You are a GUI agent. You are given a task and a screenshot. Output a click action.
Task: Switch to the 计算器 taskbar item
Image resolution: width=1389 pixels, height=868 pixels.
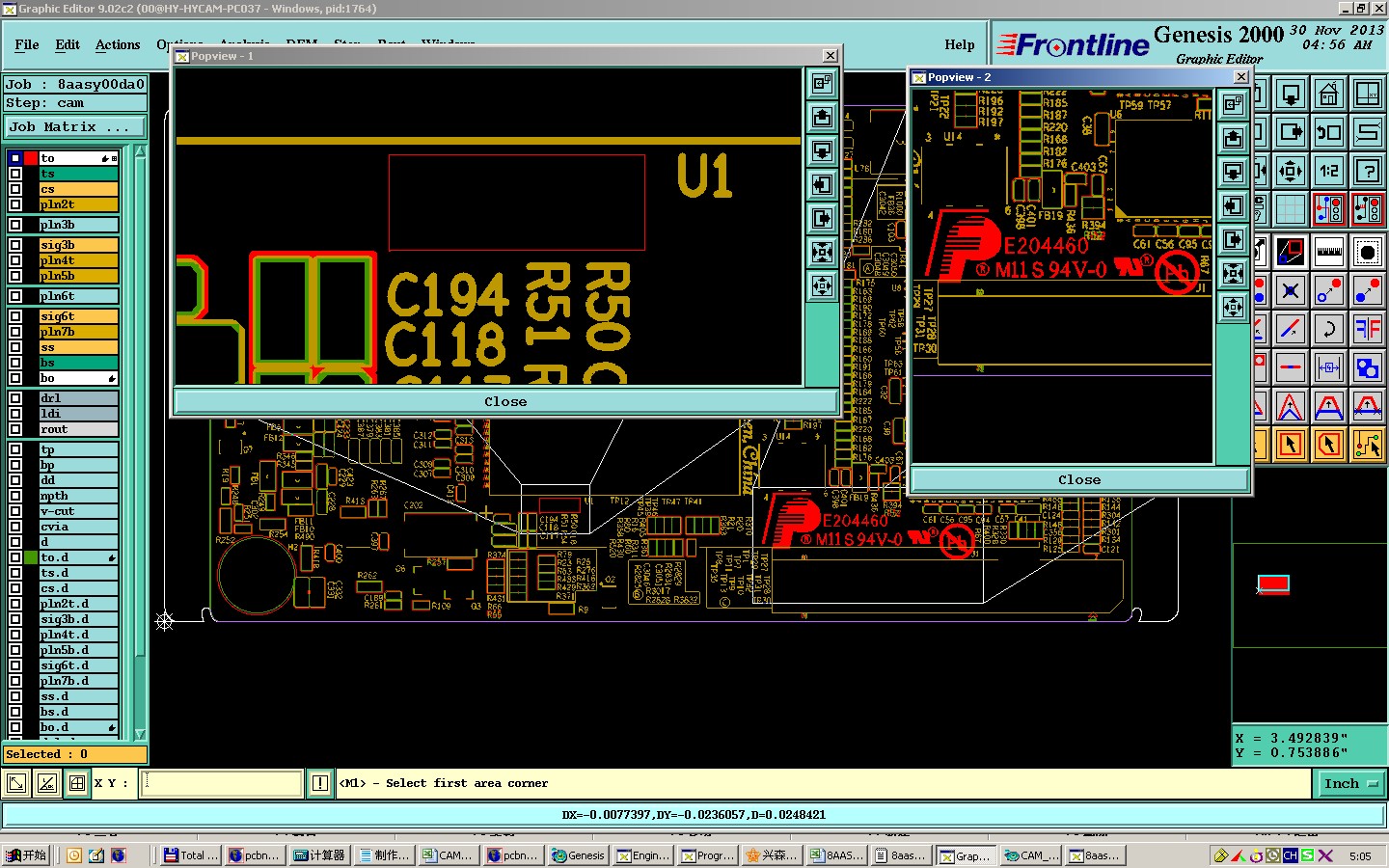pyautogui.click(x=319, y=855)
